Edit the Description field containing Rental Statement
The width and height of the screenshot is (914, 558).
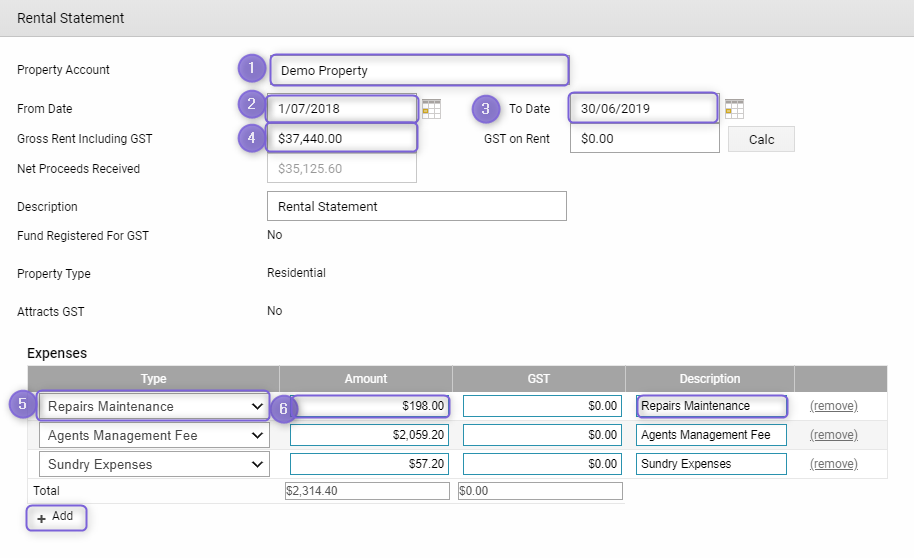417,206
